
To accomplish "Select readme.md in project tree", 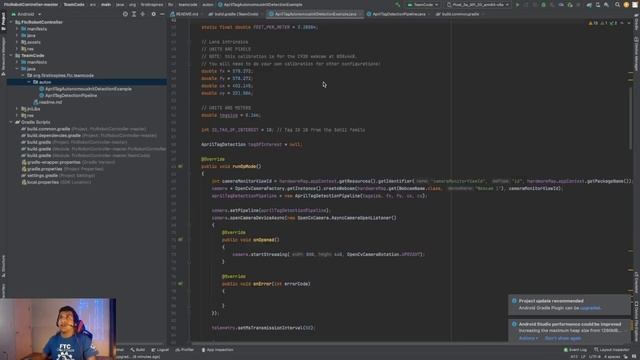I will click(48, 102).
